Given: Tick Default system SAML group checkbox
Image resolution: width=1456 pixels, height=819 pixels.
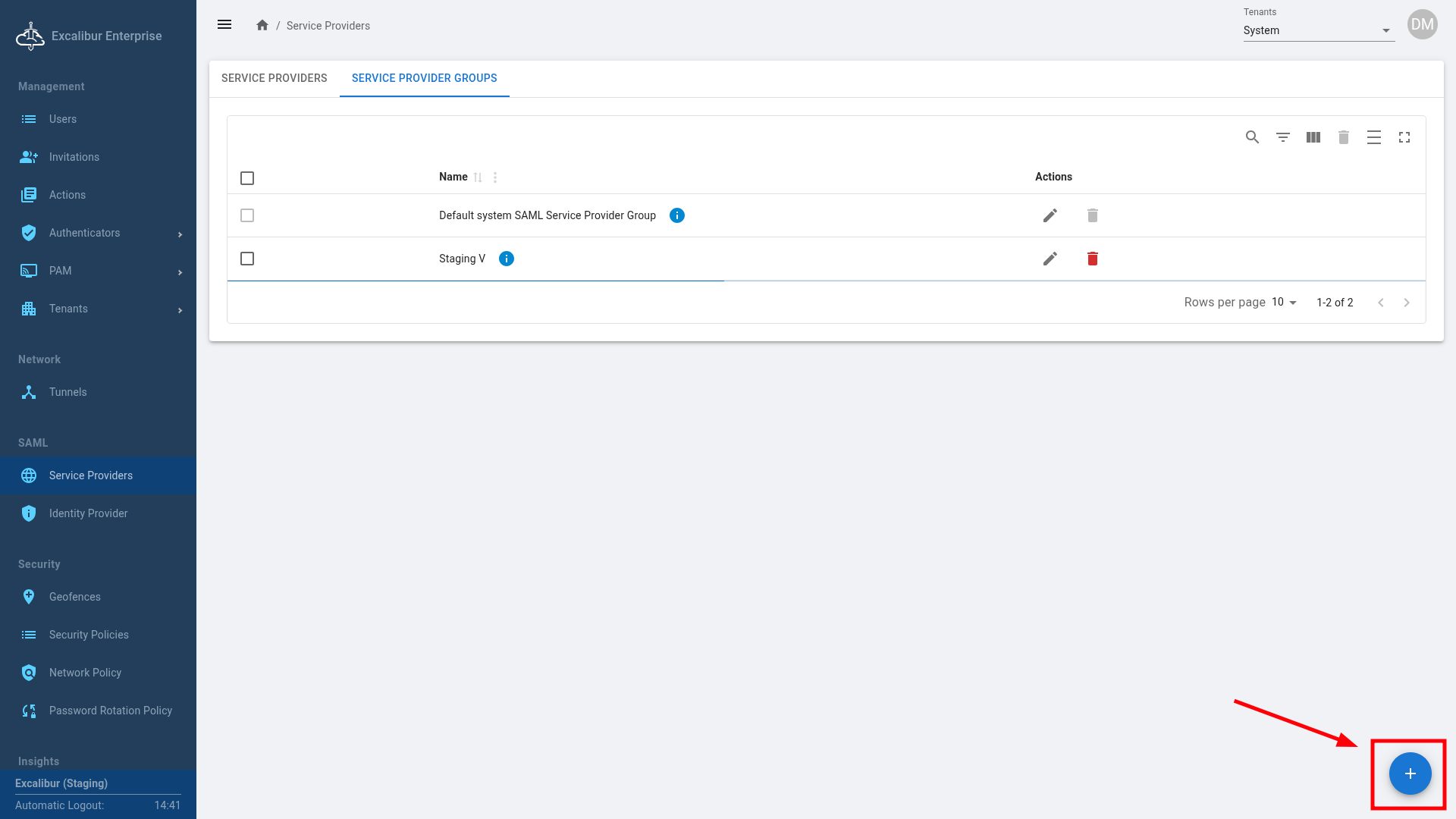Looking at the screenshot, I should pos(247,215).
